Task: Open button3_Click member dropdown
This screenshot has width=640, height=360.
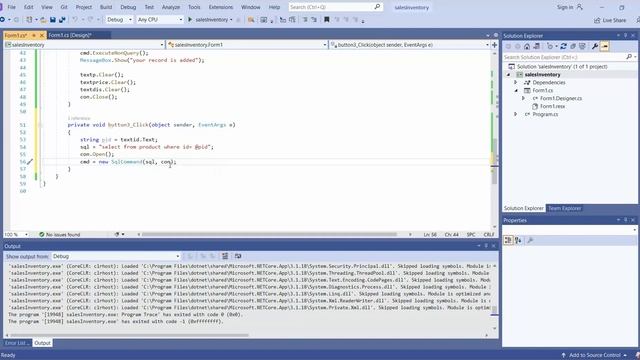Action: [409, 45]
